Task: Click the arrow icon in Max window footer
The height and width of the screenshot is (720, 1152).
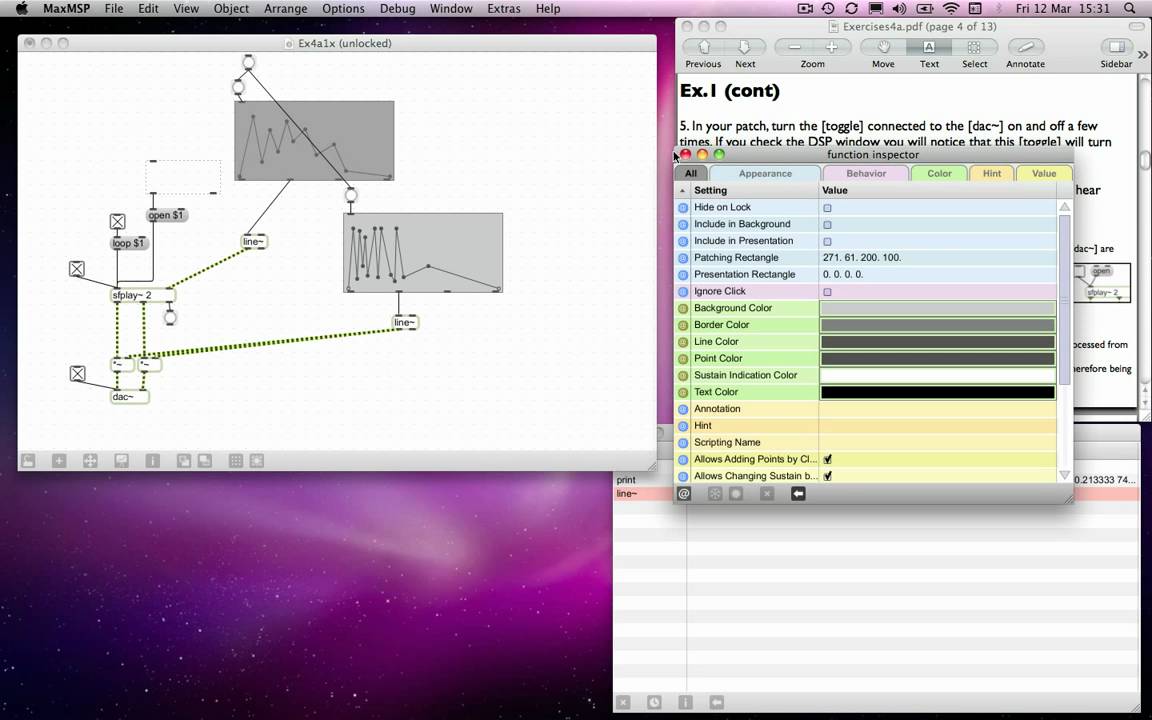Action: tap(716, 702)
